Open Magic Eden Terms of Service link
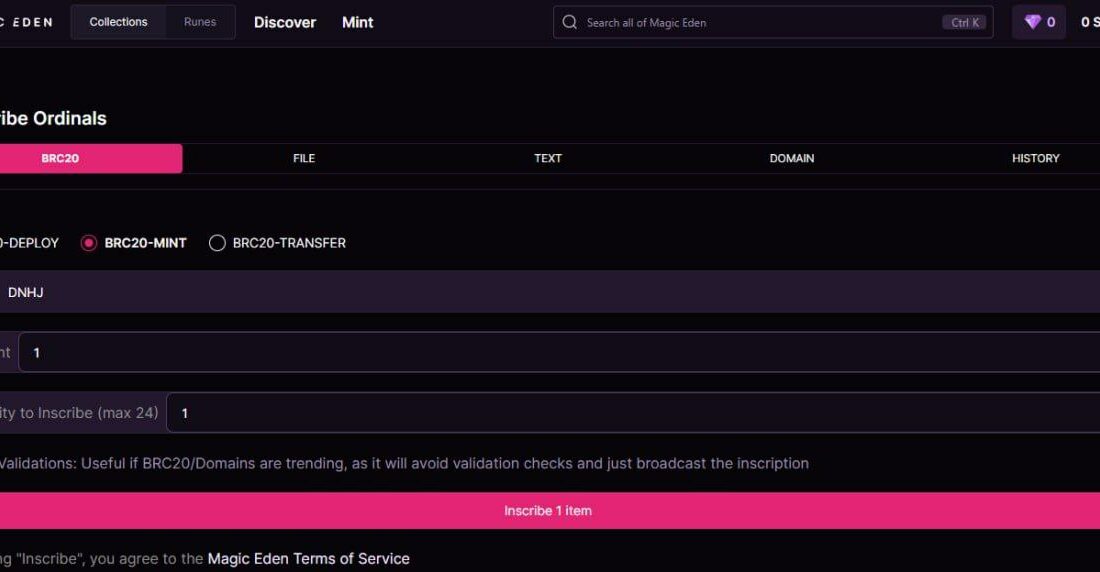 click(309, 559)
